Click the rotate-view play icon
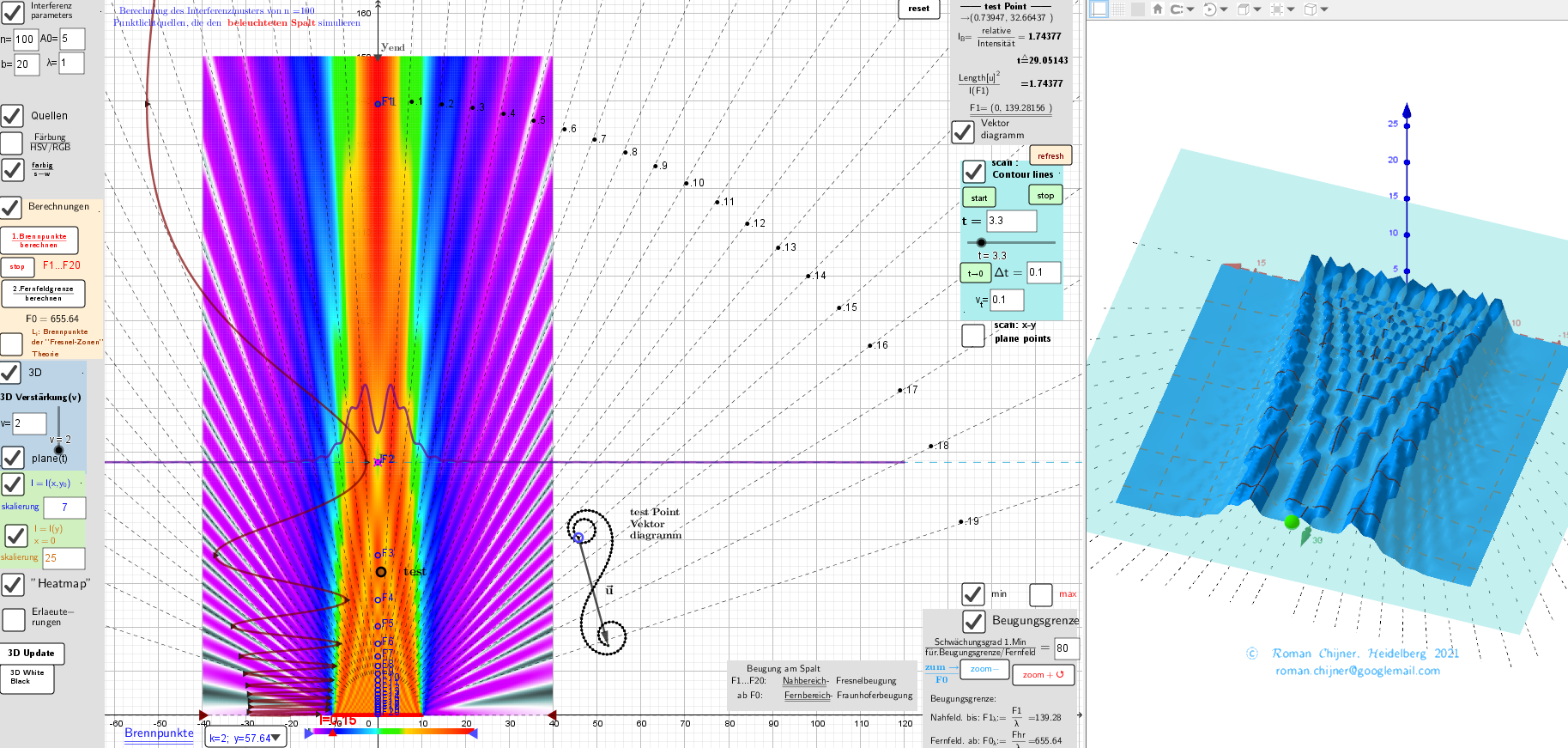This screenshot has width=1568, height=748. point(1209,9)
